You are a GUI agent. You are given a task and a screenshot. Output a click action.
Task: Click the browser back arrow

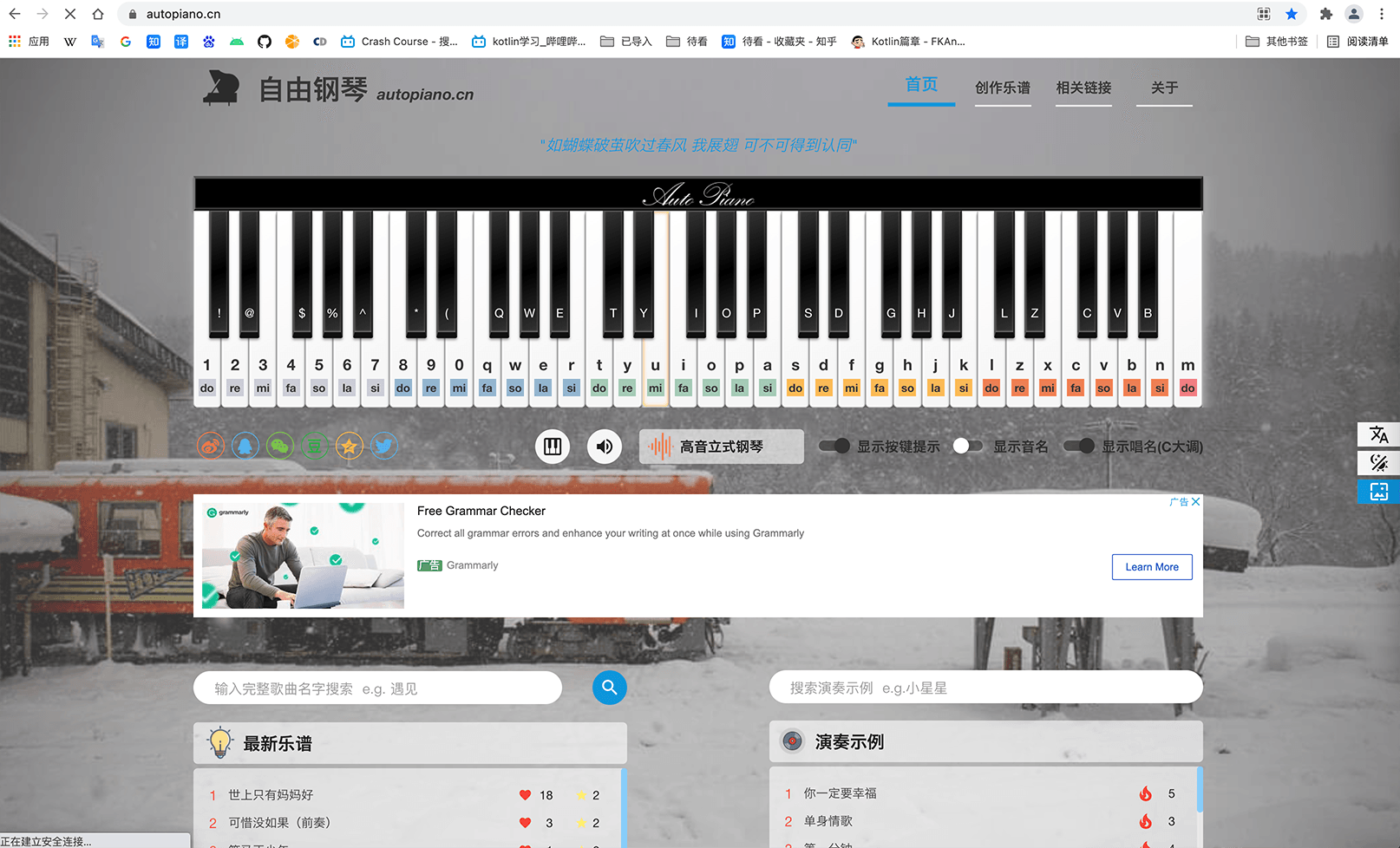[x=15, y=14]
